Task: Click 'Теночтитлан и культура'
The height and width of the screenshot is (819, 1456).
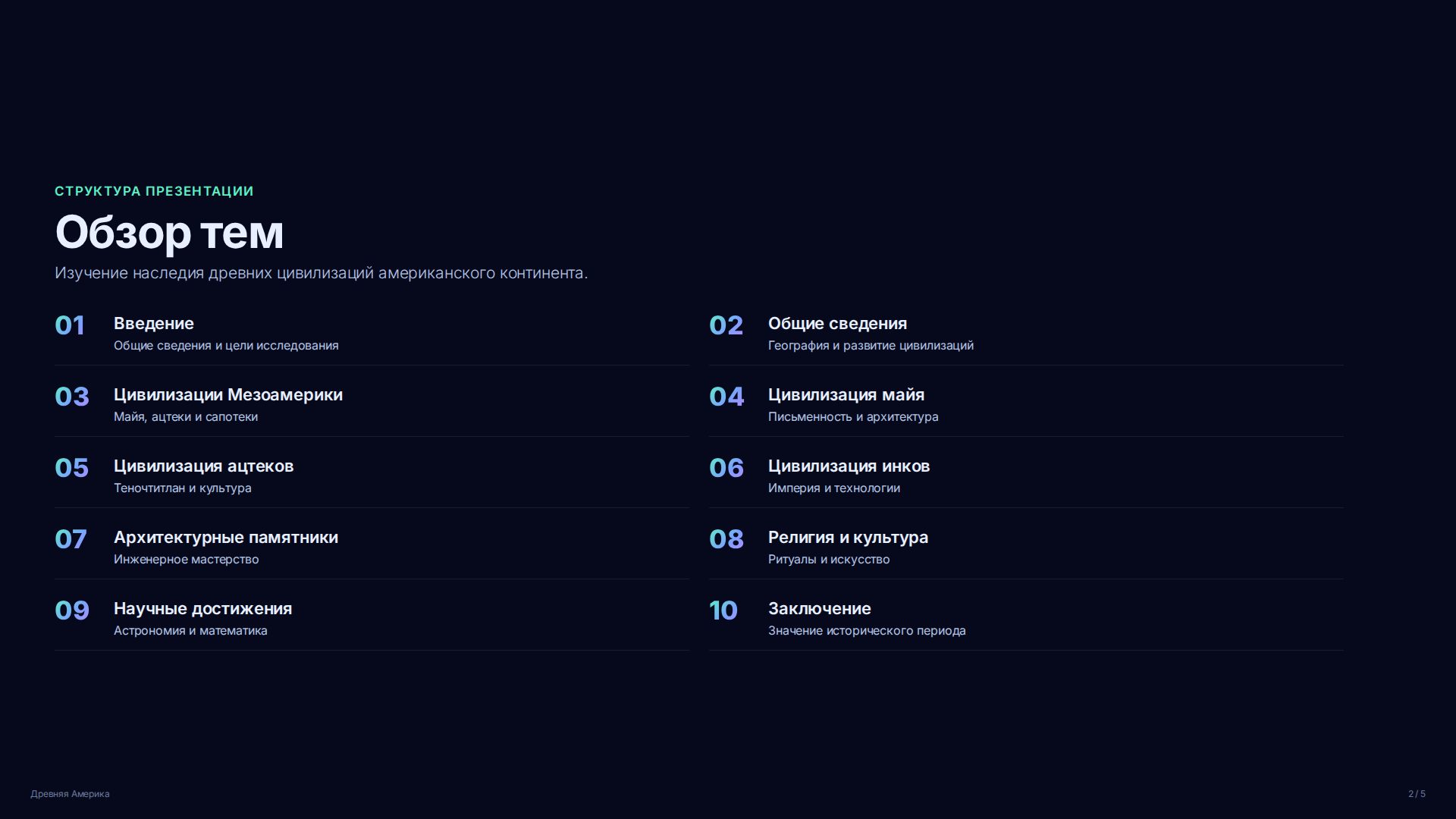Action: [183, 488]
